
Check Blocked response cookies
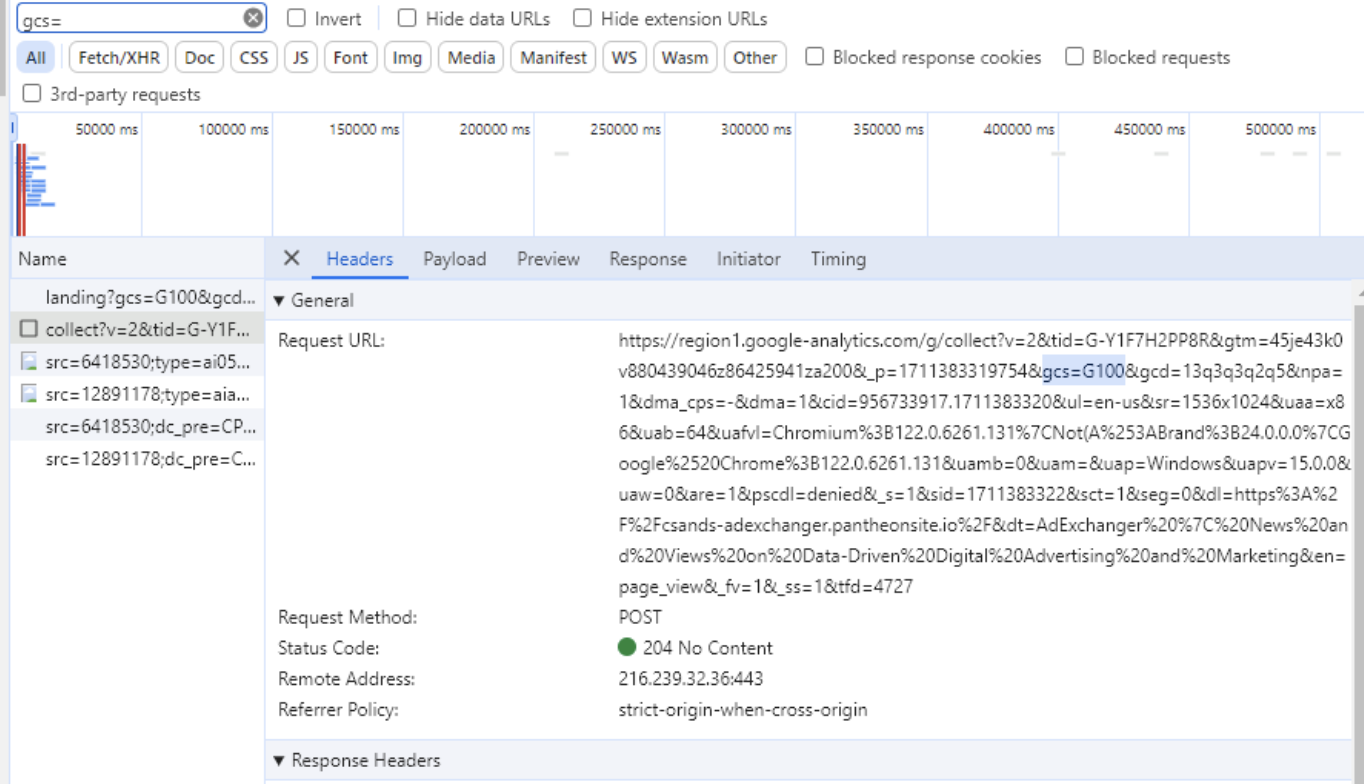coord(815,56)
